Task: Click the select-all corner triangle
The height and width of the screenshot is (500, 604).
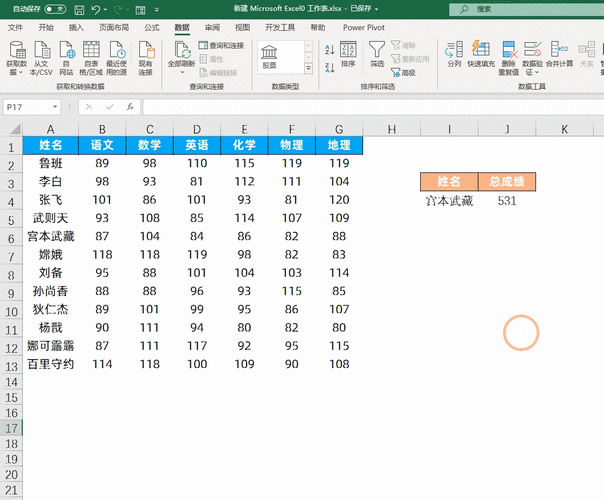Action: (x=15, y=129)
